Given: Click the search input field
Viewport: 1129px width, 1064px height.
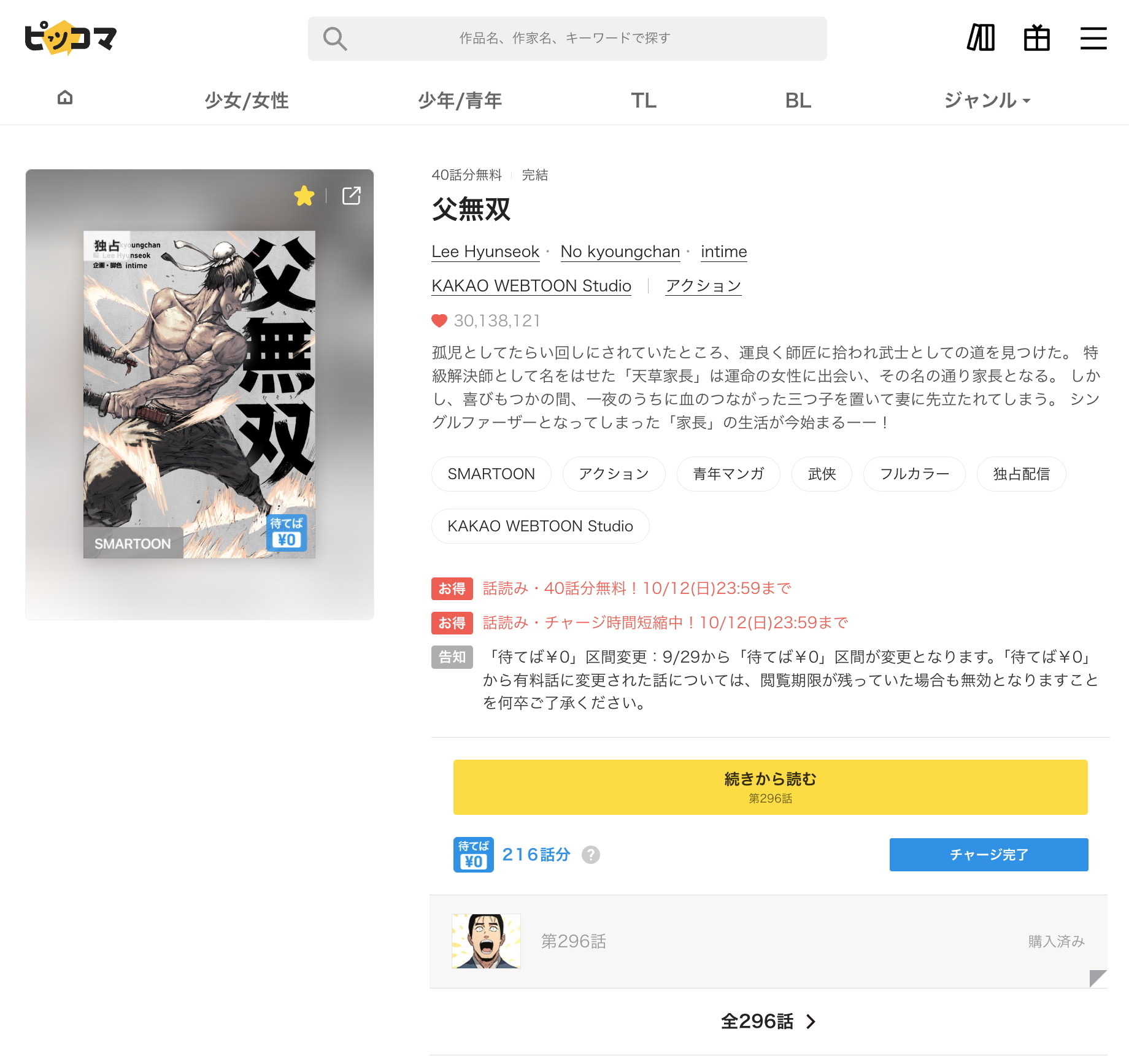Looking at the screenshot, I should click(564, 39).
